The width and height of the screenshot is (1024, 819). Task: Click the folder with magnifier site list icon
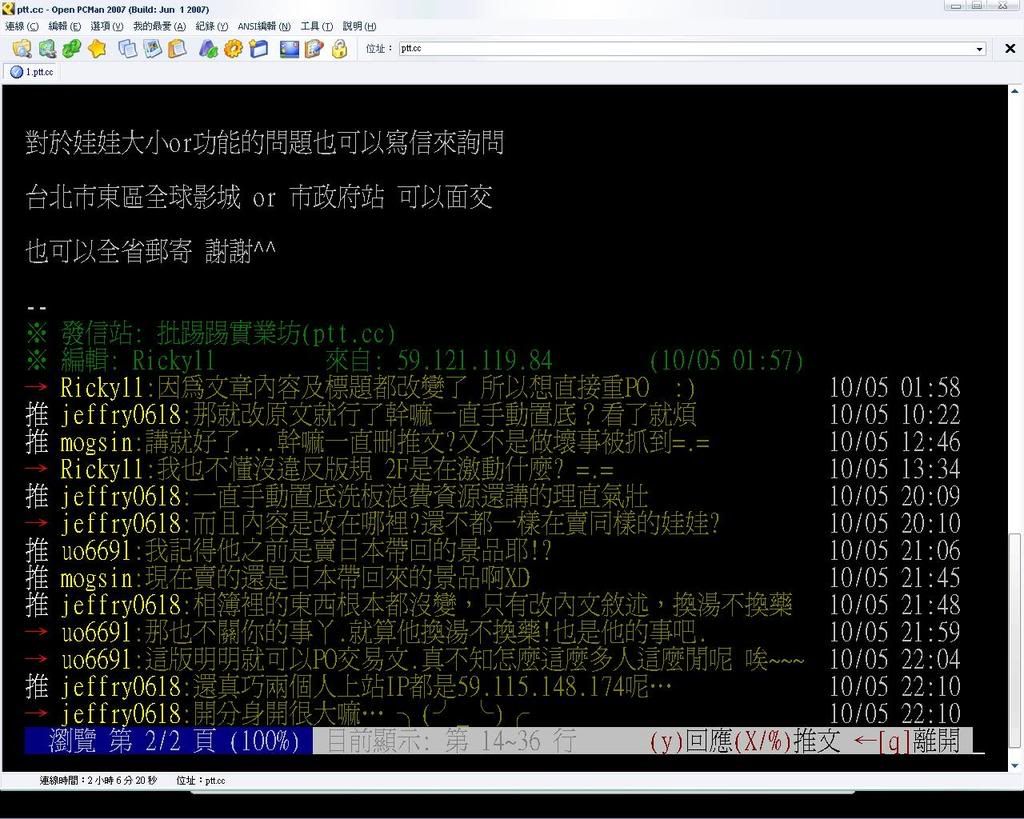point(21,48)
